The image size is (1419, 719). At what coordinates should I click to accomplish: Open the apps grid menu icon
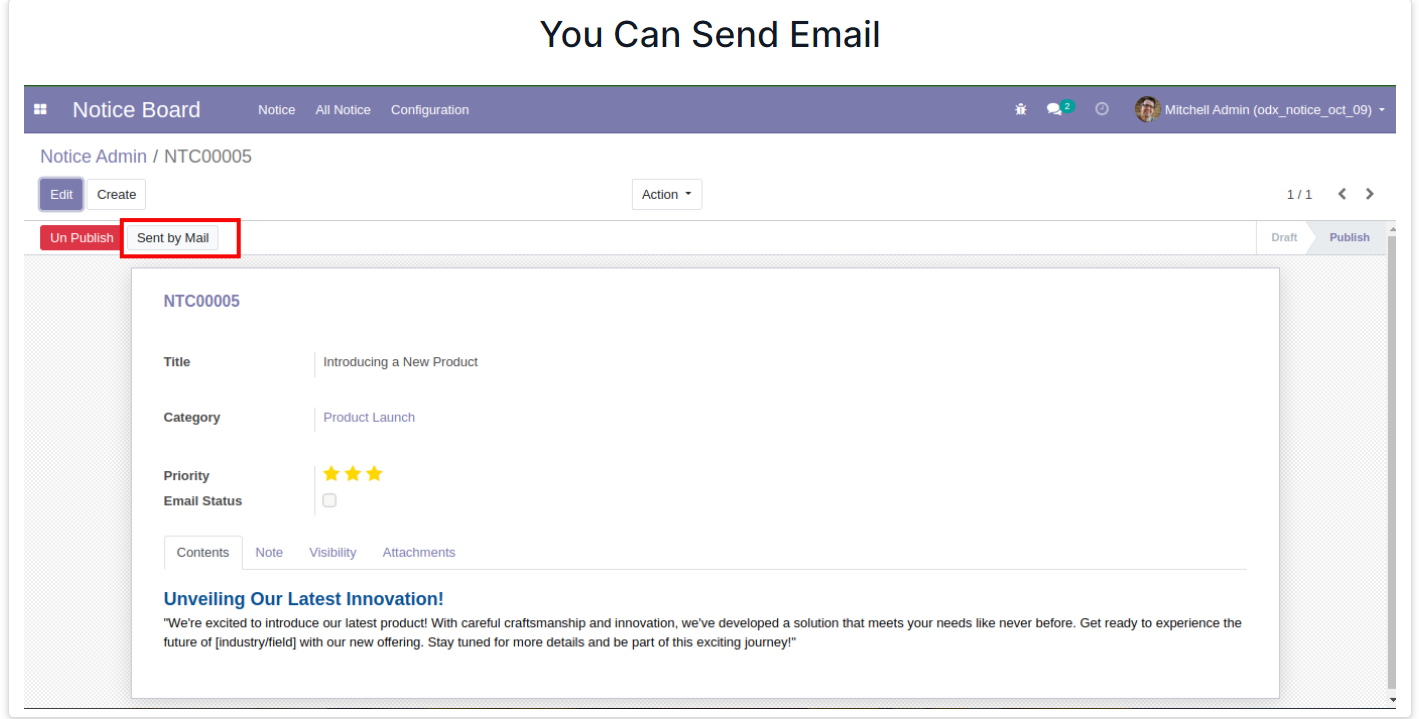point(41,110)
